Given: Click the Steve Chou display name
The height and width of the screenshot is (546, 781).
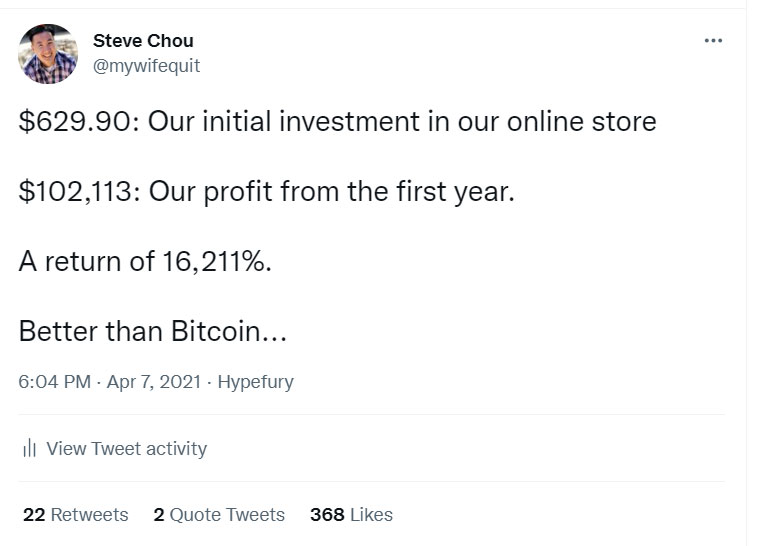Looking at the screenshot, I should 143,41.
